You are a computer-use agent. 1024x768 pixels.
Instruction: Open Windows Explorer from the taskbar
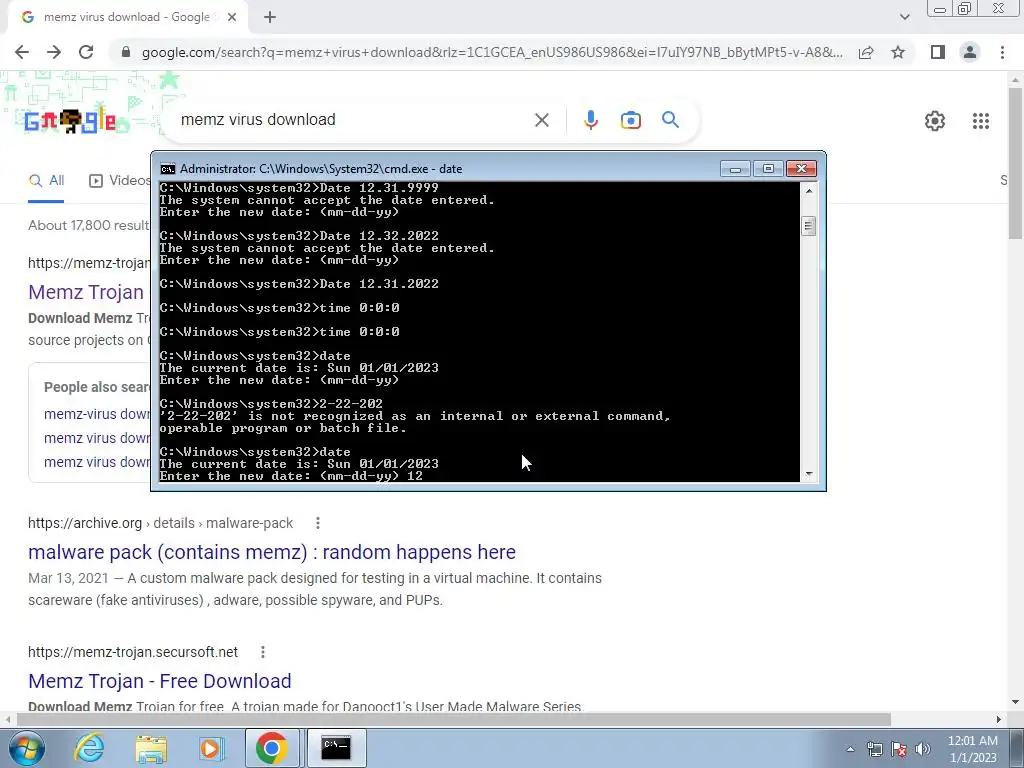tap(151, 748)
